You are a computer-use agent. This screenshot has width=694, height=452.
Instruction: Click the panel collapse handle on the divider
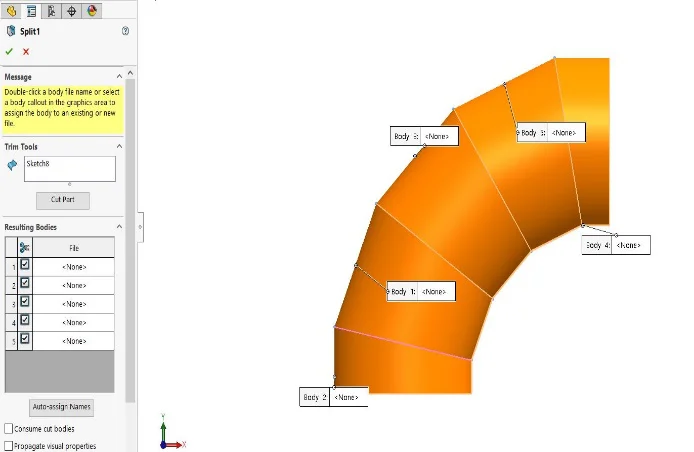click(140, 227)
